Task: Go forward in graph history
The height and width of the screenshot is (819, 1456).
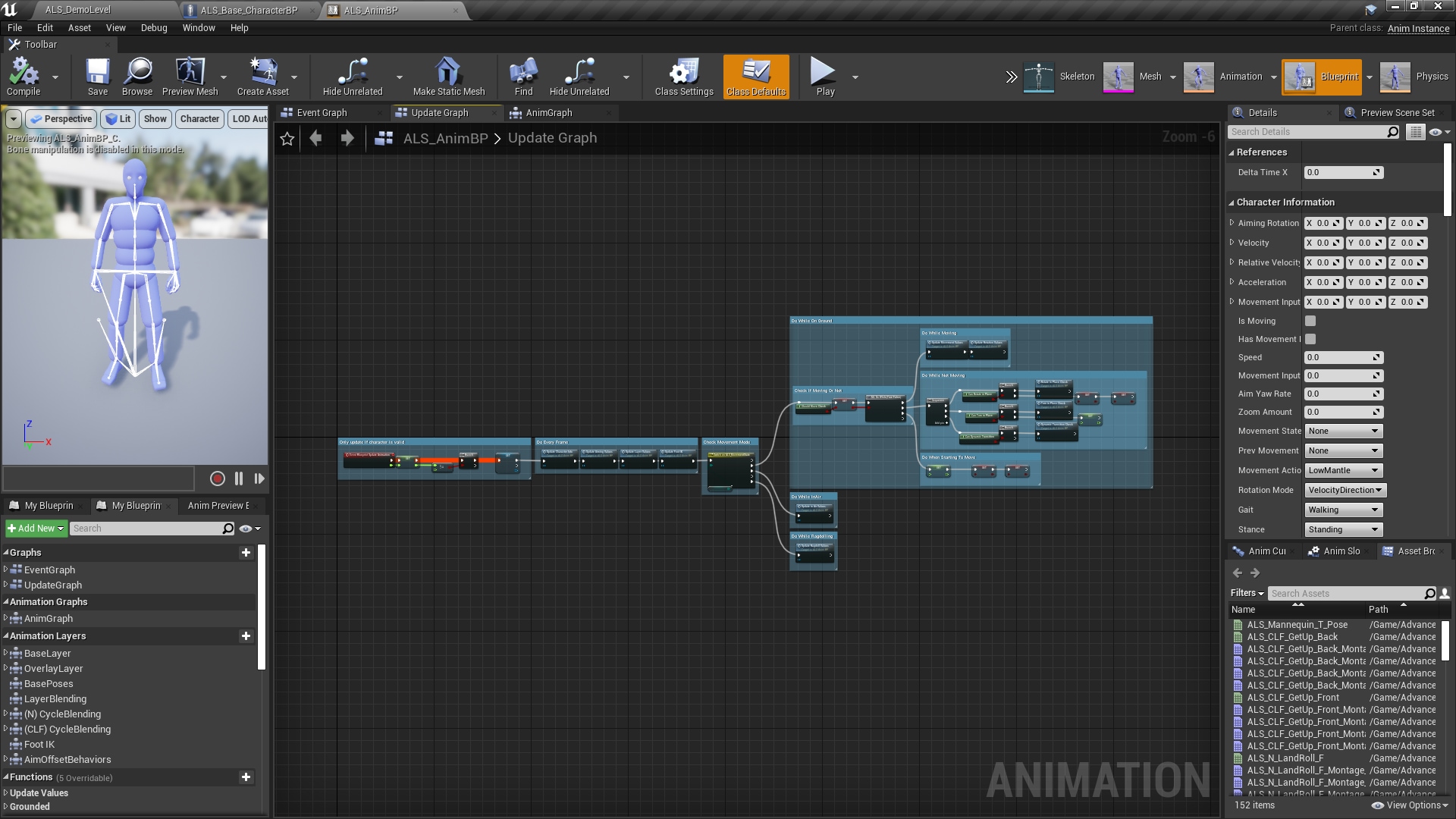Action: tap(347, 138)
